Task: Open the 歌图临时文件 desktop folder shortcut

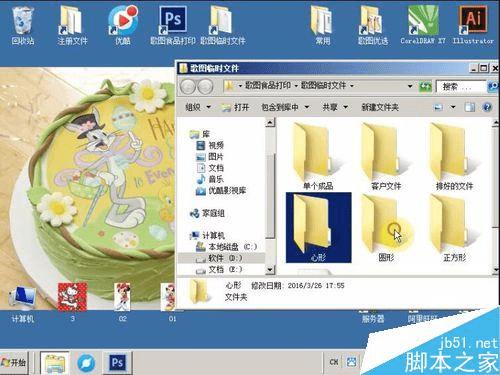Action: (223, 25)
